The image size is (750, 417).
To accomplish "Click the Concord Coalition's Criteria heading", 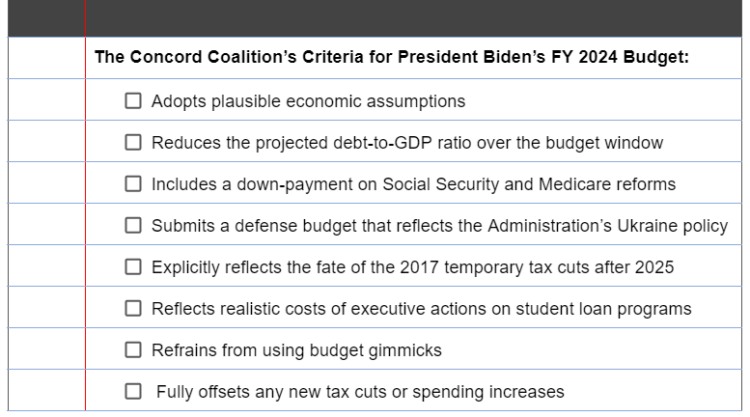I will (392, 57).
